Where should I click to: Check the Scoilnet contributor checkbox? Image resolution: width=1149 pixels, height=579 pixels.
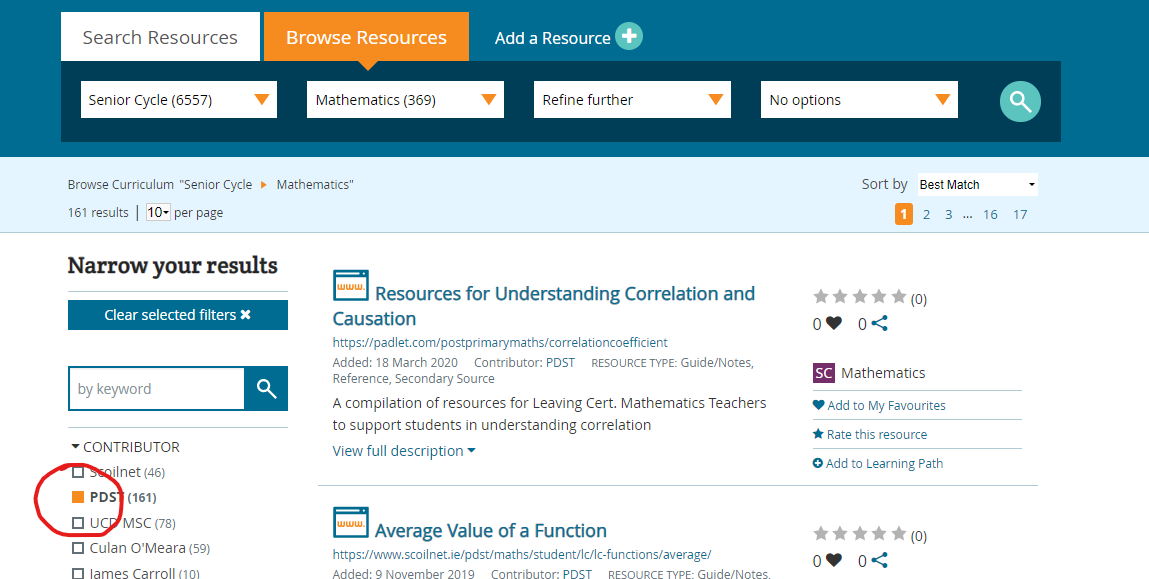coord(78,472)
